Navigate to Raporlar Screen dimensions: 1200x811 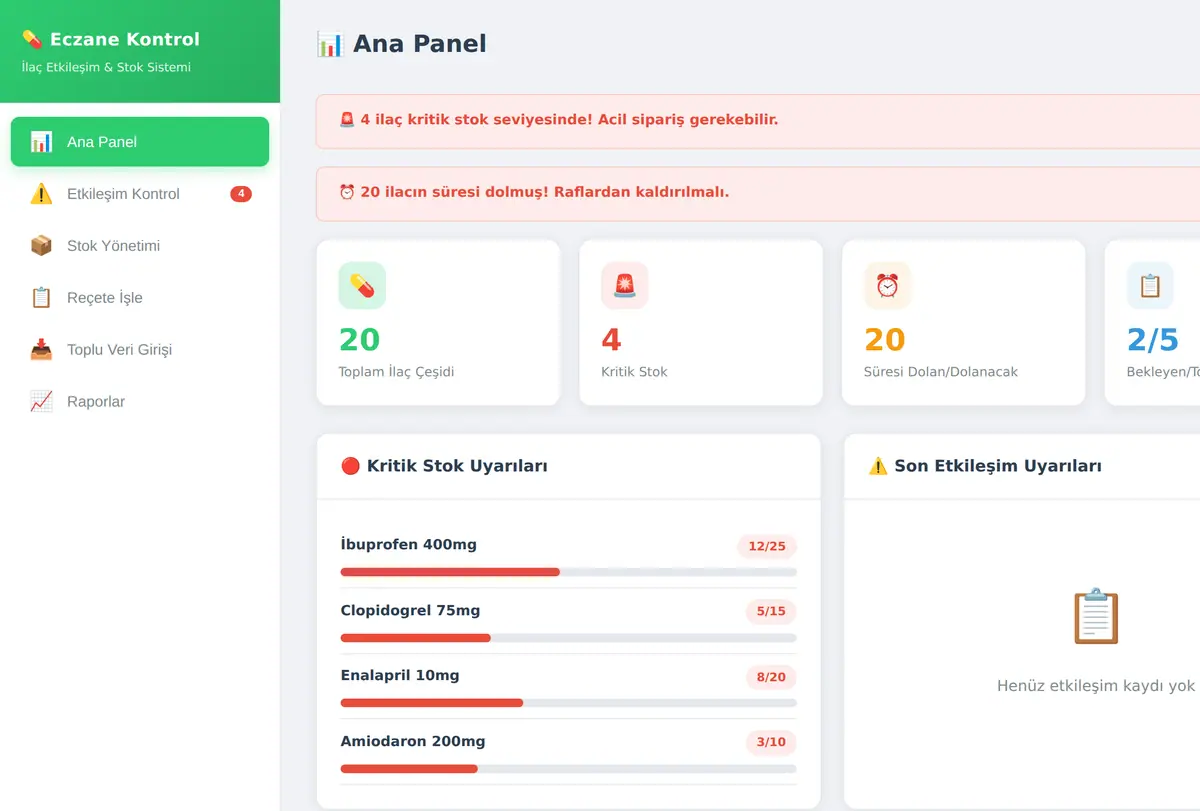coord(140,402)
